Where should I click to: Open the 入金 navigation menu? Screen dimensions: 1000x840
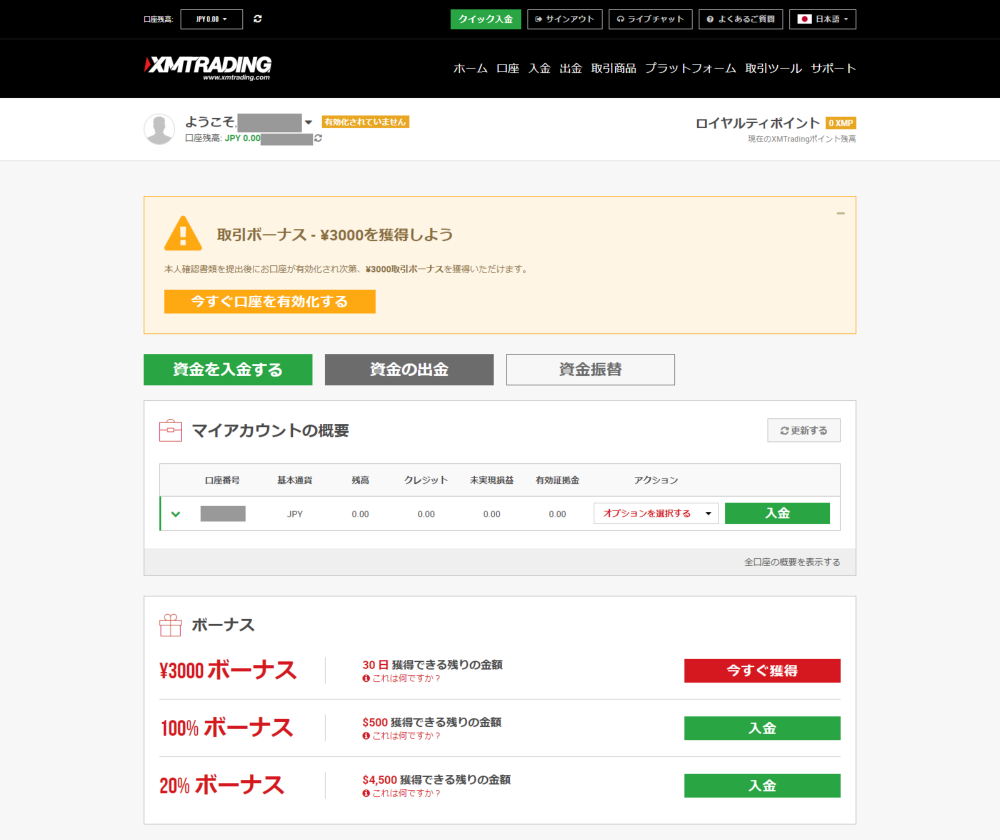540,68
